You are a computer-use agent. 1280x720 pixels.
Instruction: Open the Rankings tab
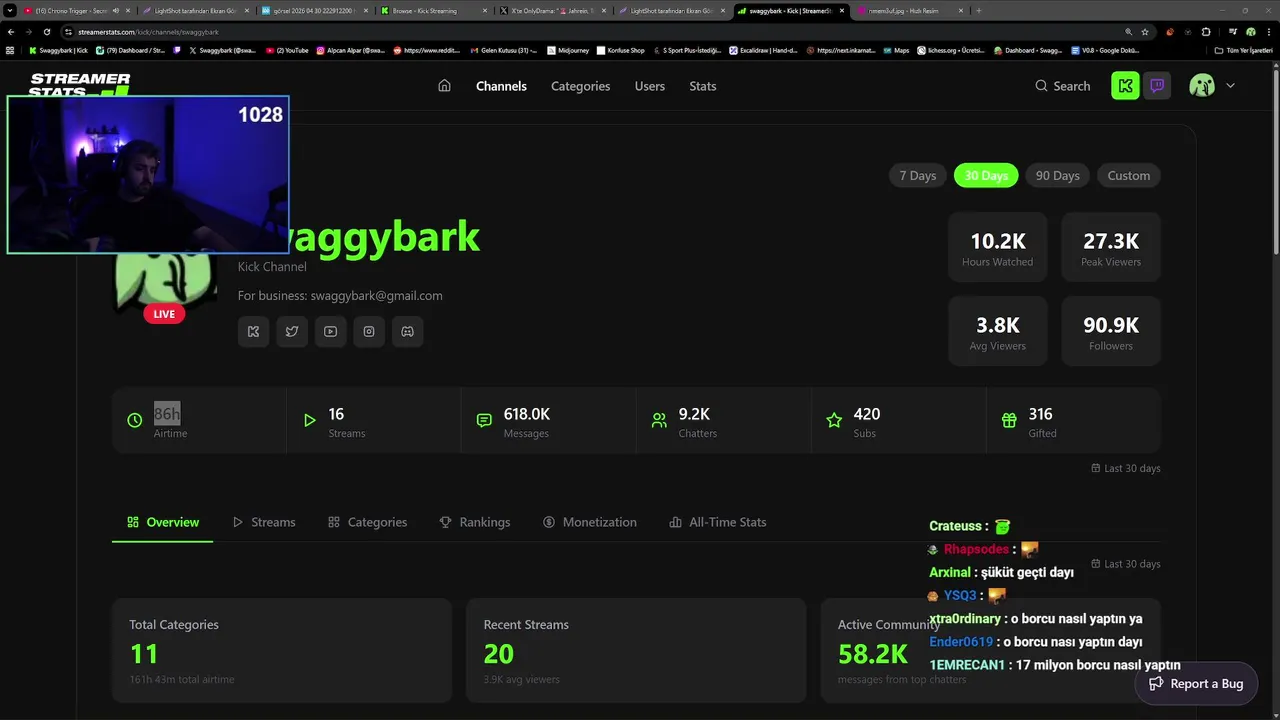[474, 522]
